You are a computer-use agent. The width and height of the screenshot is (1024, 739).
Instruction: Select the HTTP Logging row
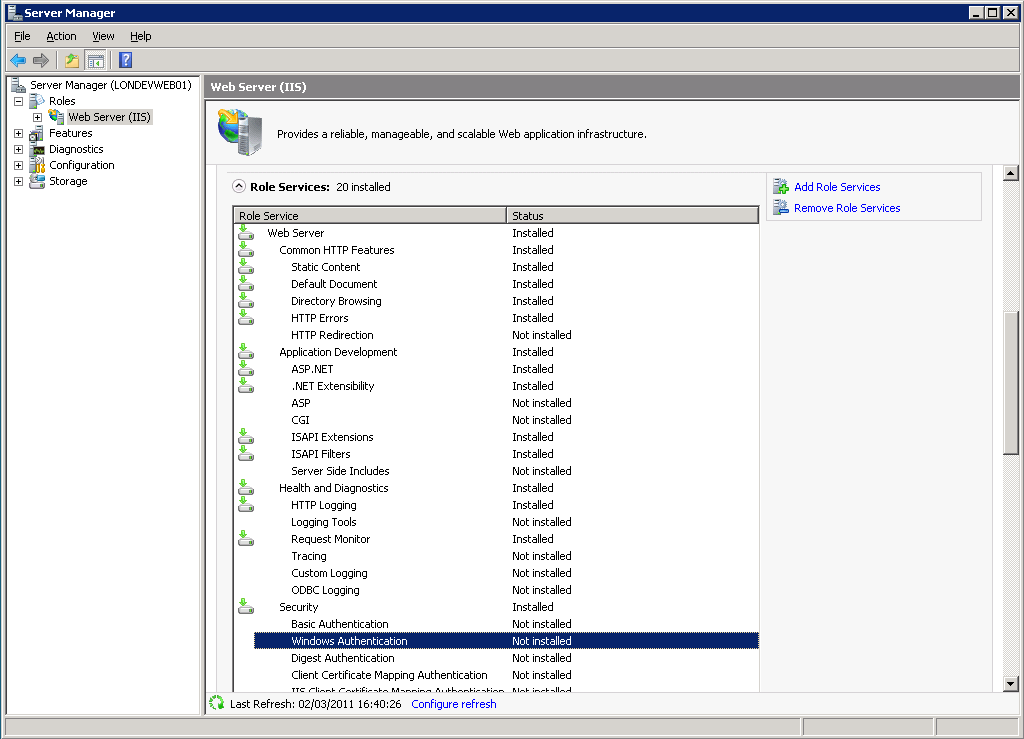pos(496,505)
